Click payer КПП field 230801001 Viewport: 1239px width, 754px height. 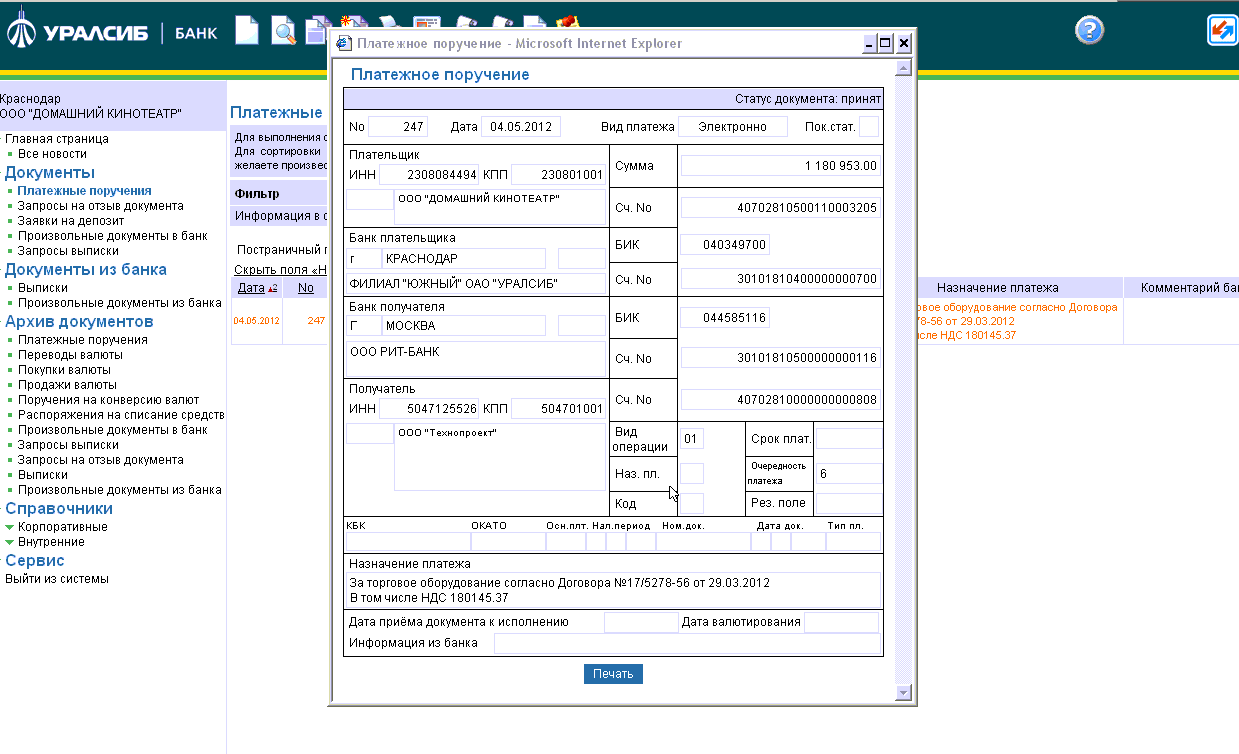click(558, 175)
